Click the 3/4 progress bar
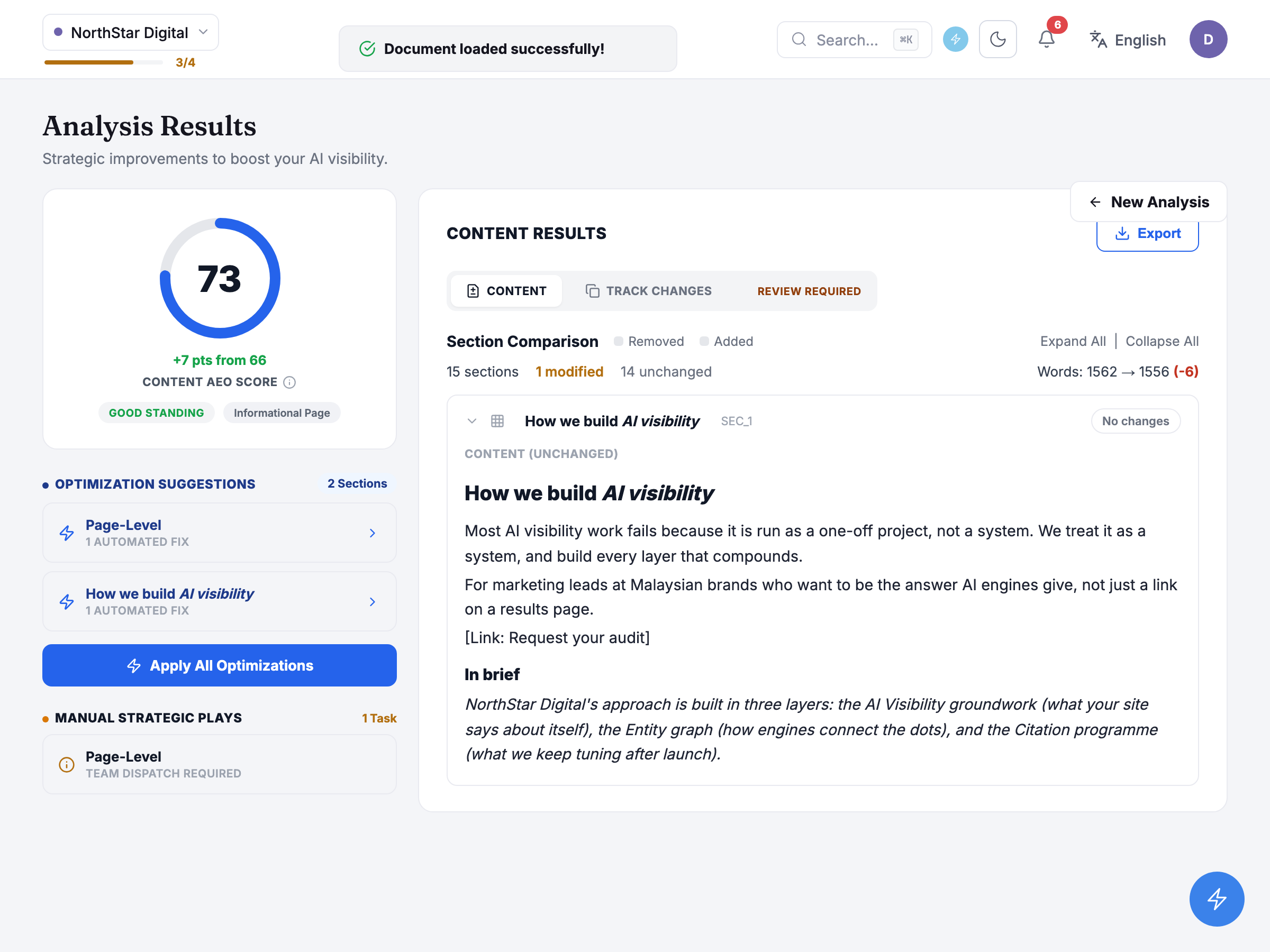Image resolution: width=1270 pixels, height=952 pixels. point(103,62)
